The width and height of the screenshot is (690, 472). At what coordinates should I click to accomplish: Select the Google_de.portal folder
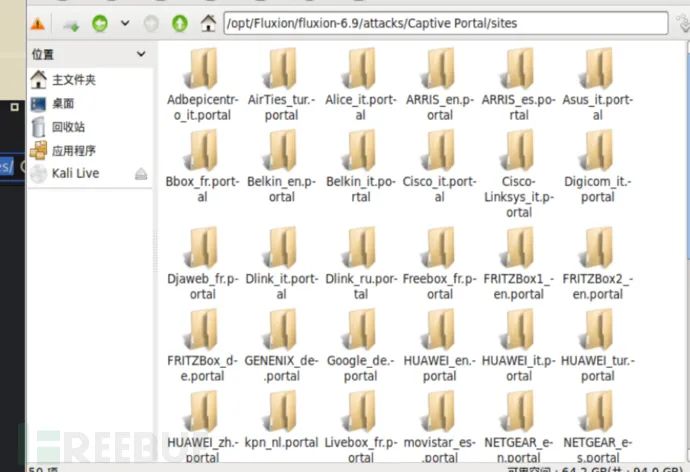[x=361, y=346]
